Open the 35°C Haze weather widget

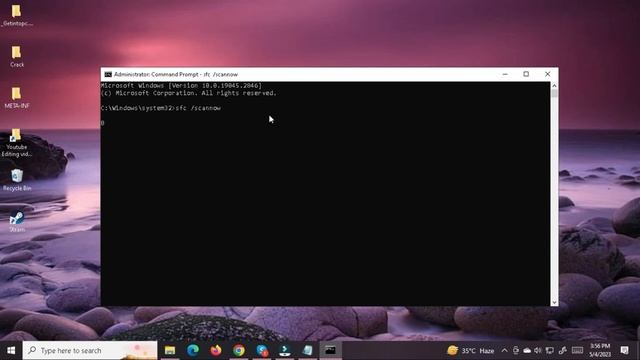point(471,350)
